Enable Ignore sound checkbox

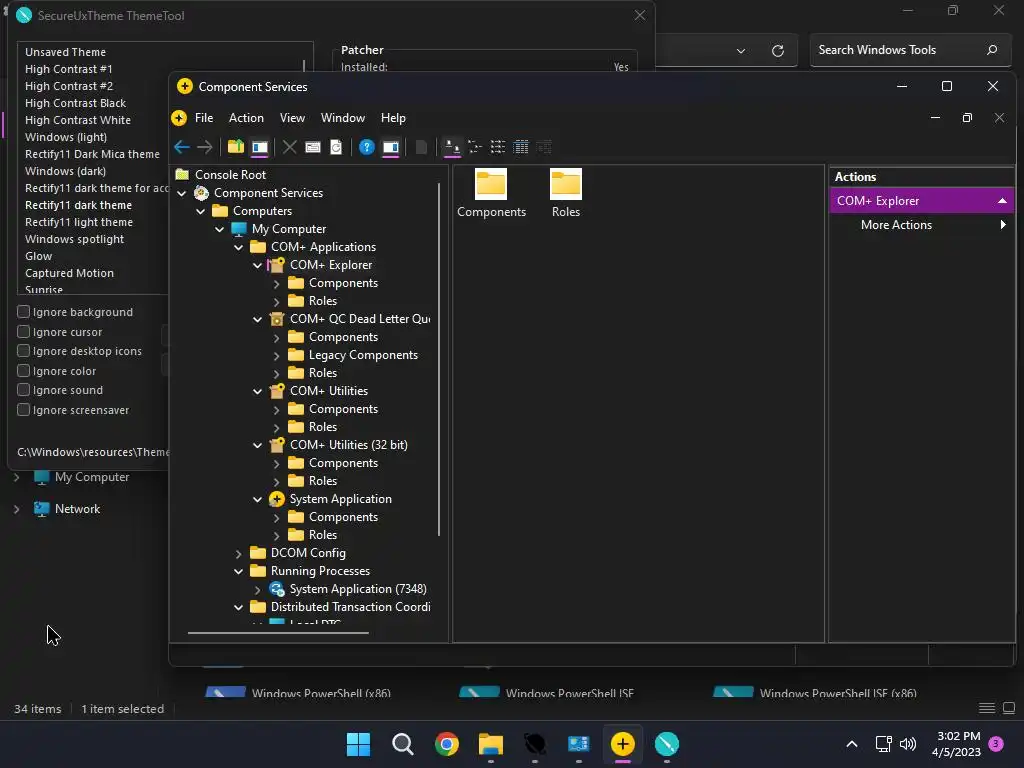coord(24,390)
